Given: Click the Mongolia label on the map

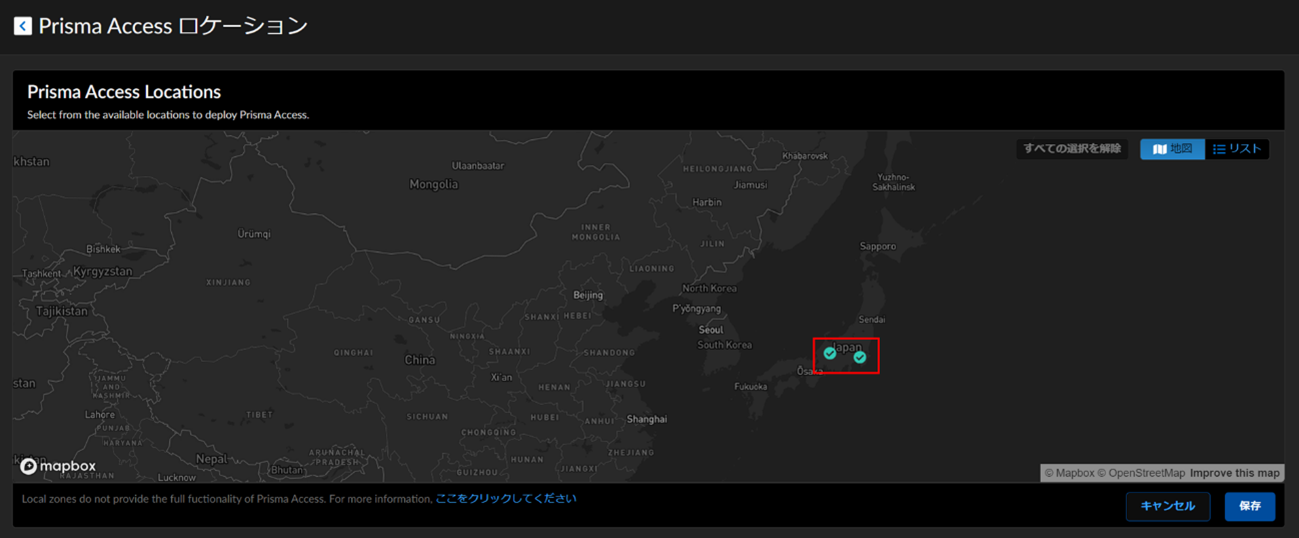Looking at the screenshot, I should (434, 184).
